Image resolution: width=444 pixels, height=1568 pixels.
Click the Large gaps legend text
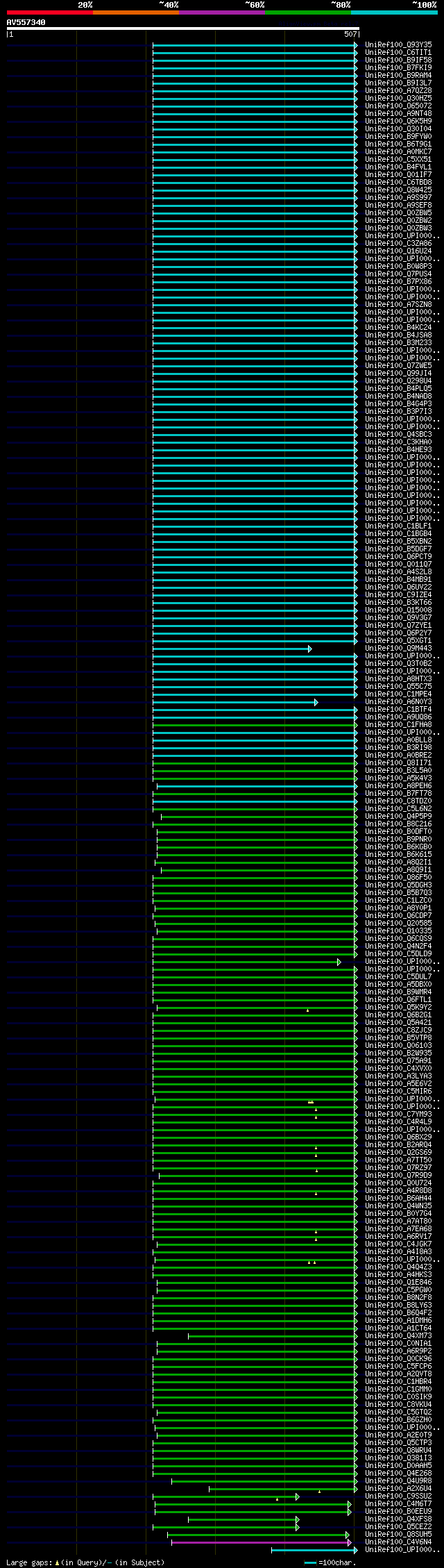click(85, 1562)
